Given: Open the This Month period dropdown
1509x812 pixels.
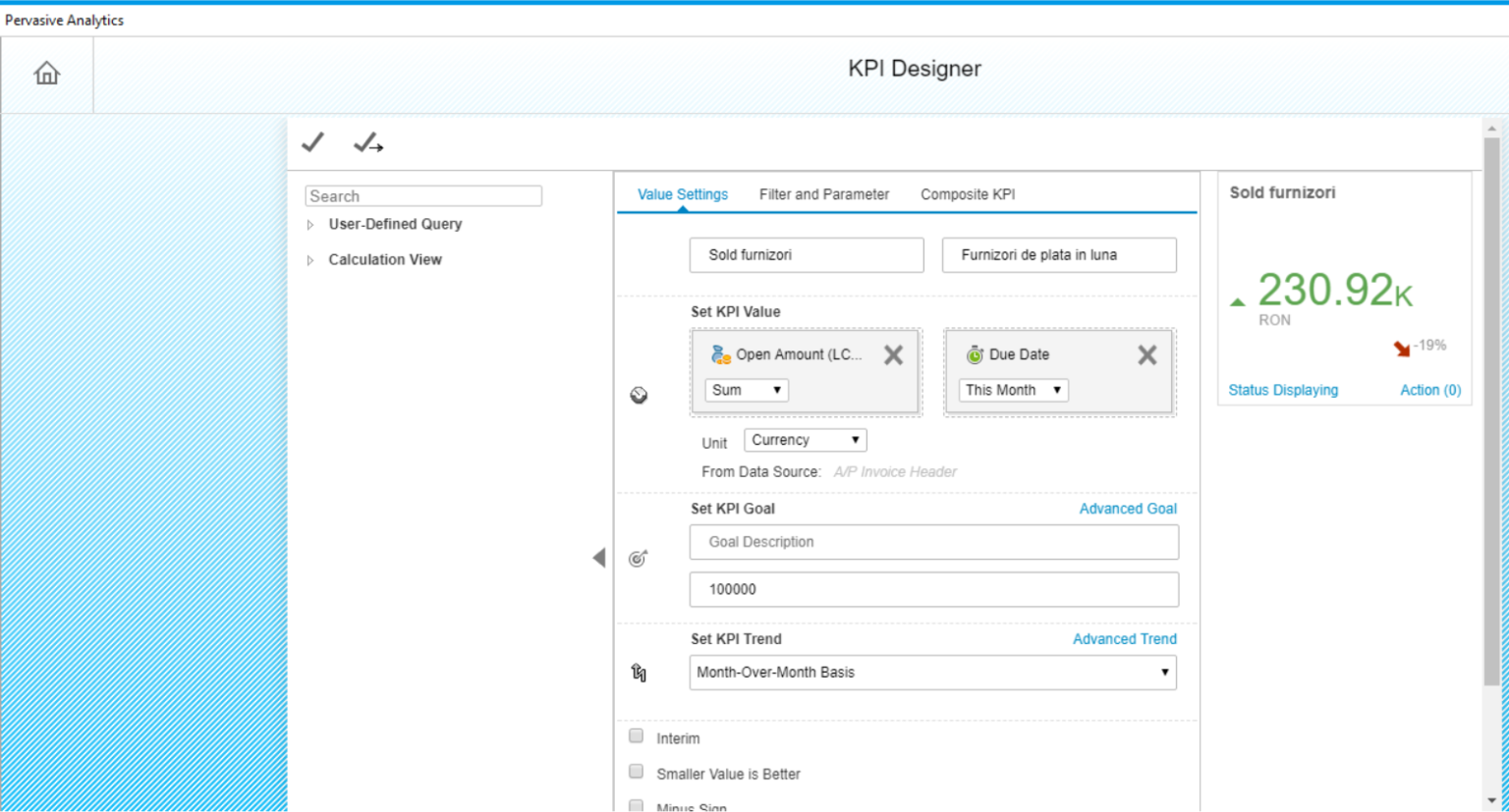Looking at the screenshot, I should pos(1012,390).
